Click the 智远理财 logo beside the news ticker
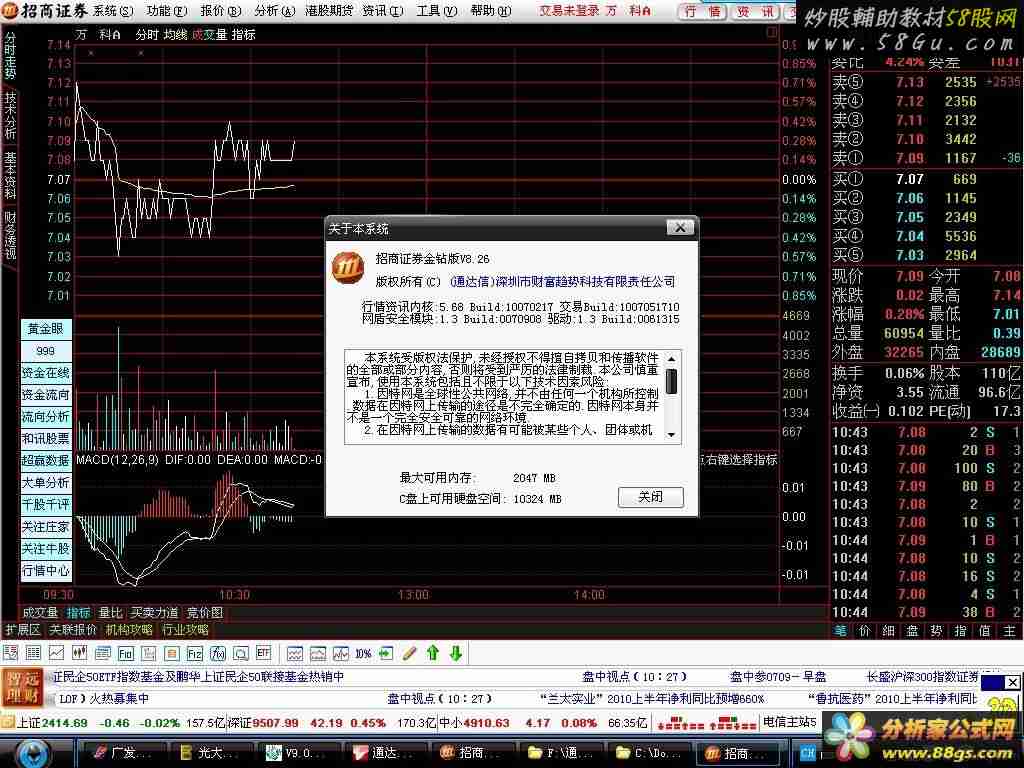 [x=22, y=687]
